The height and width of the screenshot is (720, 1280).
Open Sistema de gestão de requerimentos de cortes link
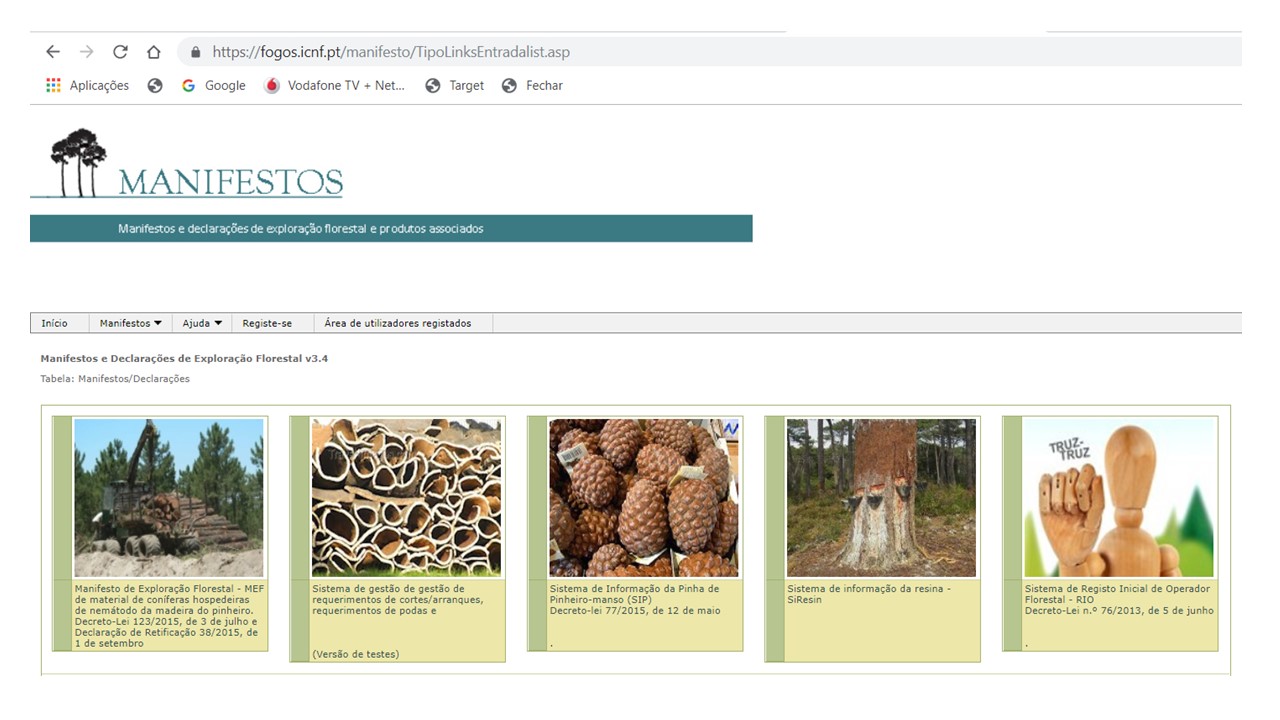(x=400, y=600)
